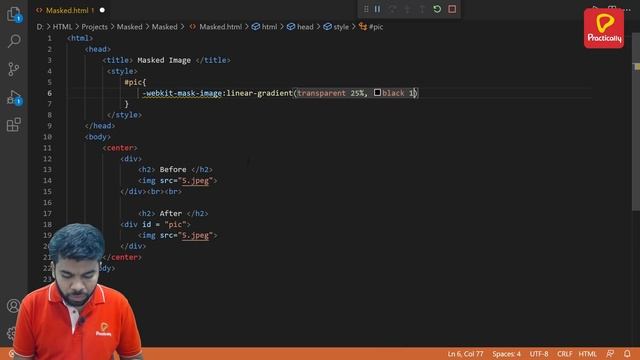
Task: Open the Accounts menu icon
Action: click(x=13, y=305)
